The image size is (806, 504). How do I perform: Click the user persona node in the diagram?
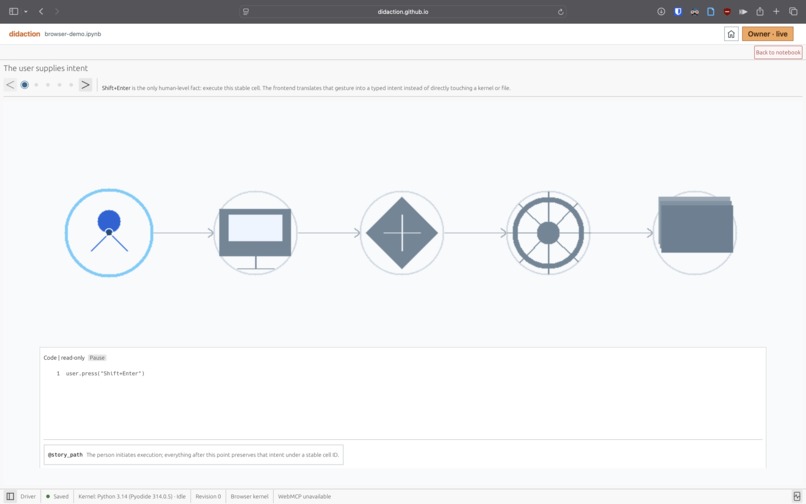coord(109,232)
